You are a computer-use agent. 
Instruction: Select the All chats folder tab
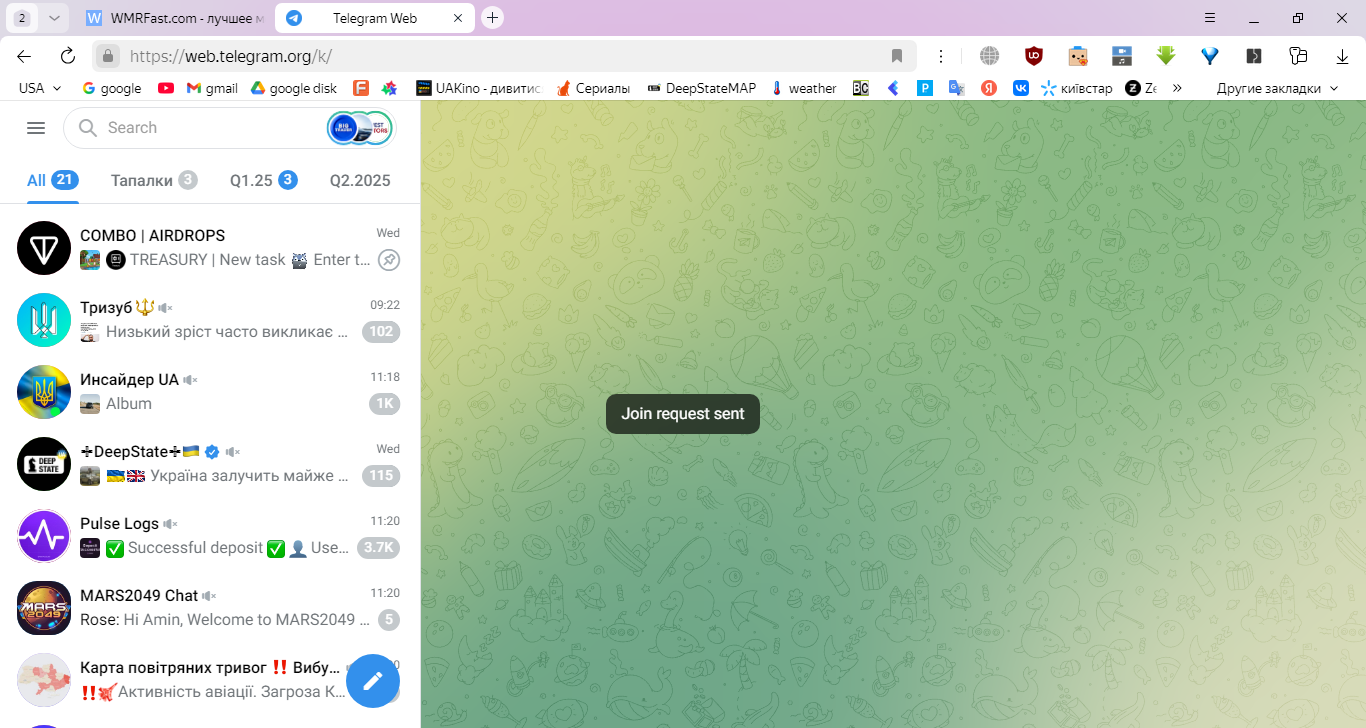pyautogui.click(x=53, y=180)
